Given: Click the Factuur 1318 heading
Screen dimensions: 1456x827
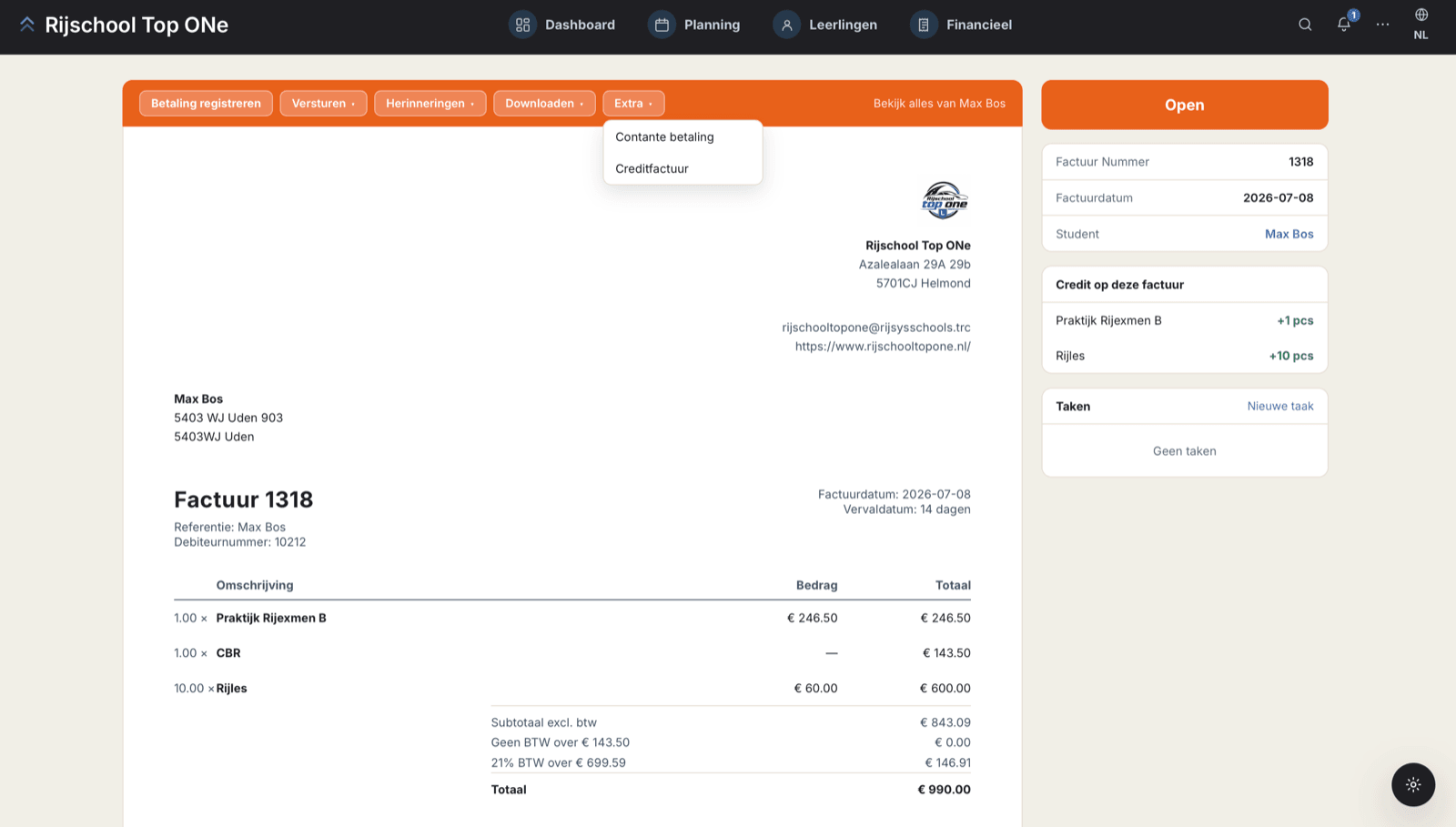Looking at the screenshot, I should point(243,499).
